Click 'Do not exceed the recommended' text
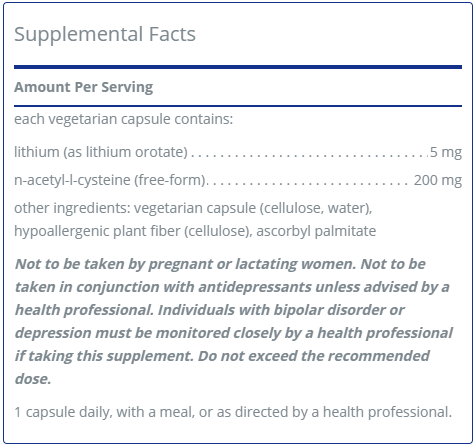476x447 pixels. coord(314,356)
